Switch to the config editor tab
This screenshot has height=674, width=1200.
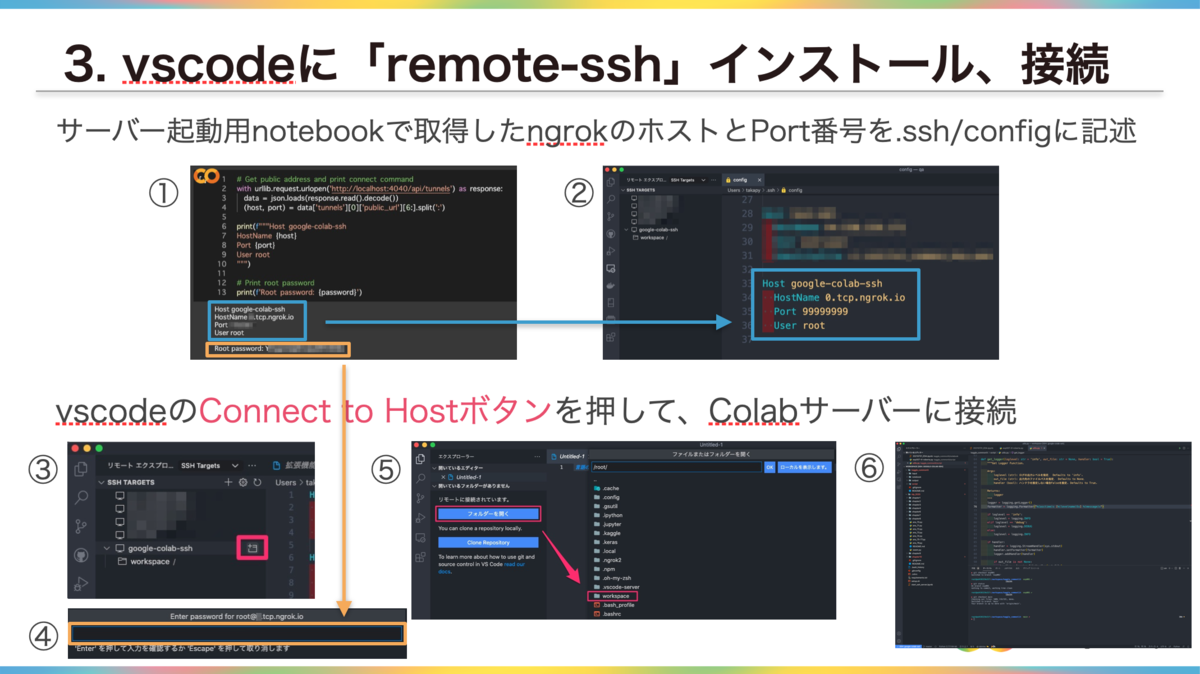[x=742, y=180]
